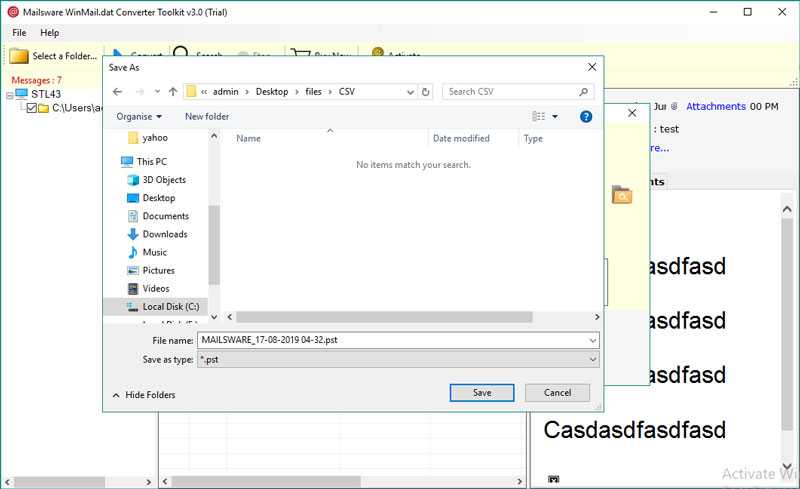Click the bottom left pane horizontal scrollbar

point(59,482)
